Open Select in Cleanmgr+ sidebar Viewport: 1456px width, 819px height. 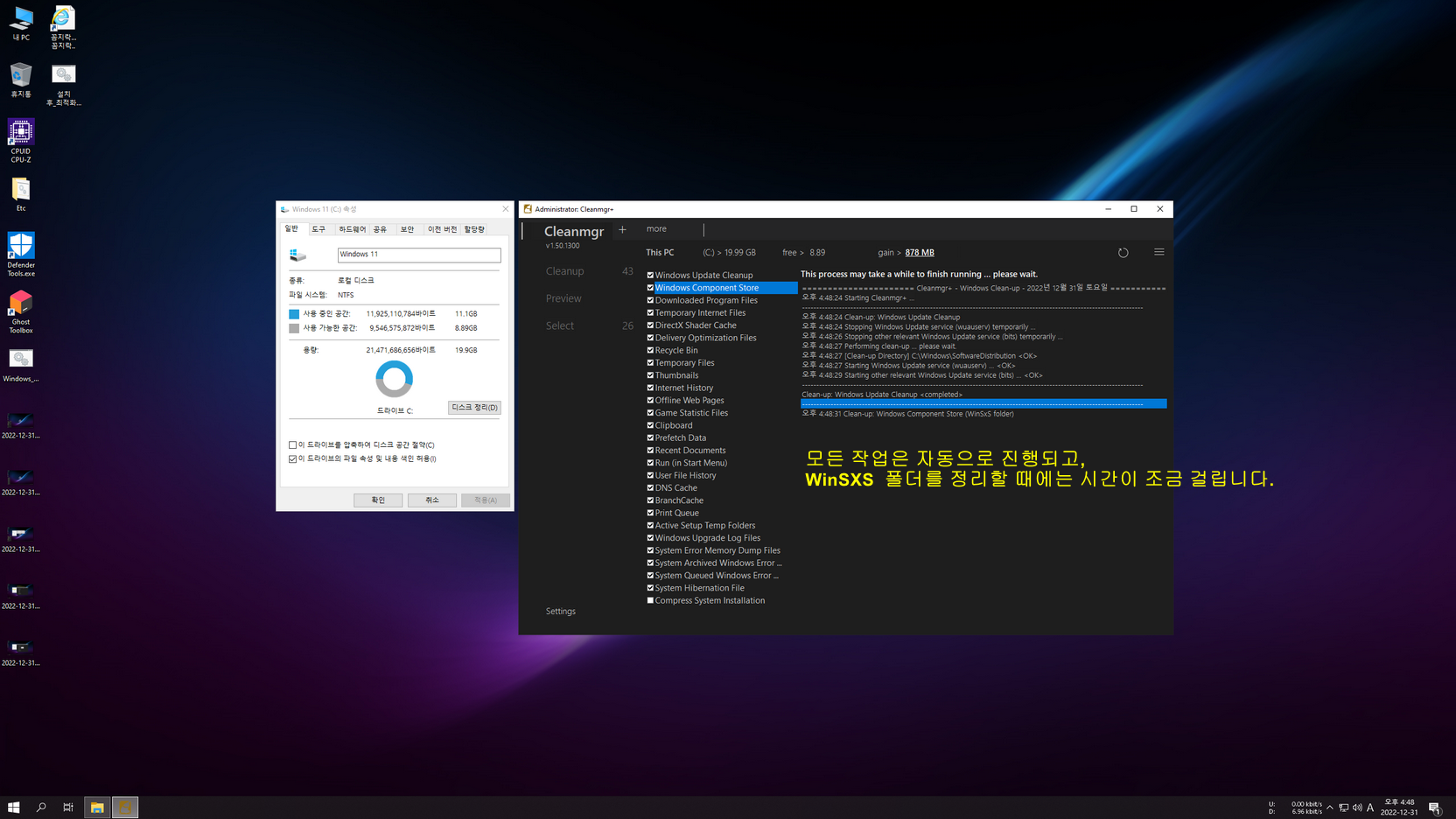click(x=560, y=325)
